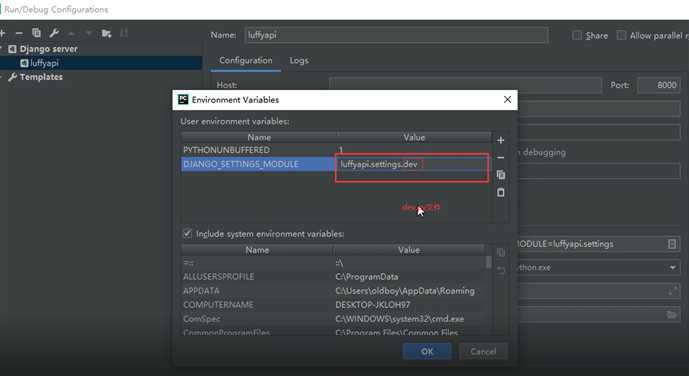Screen dimensions: 689x376
Task: Click PYTHONUNBUFFERED value 1
Action: [x=341, y=150]
